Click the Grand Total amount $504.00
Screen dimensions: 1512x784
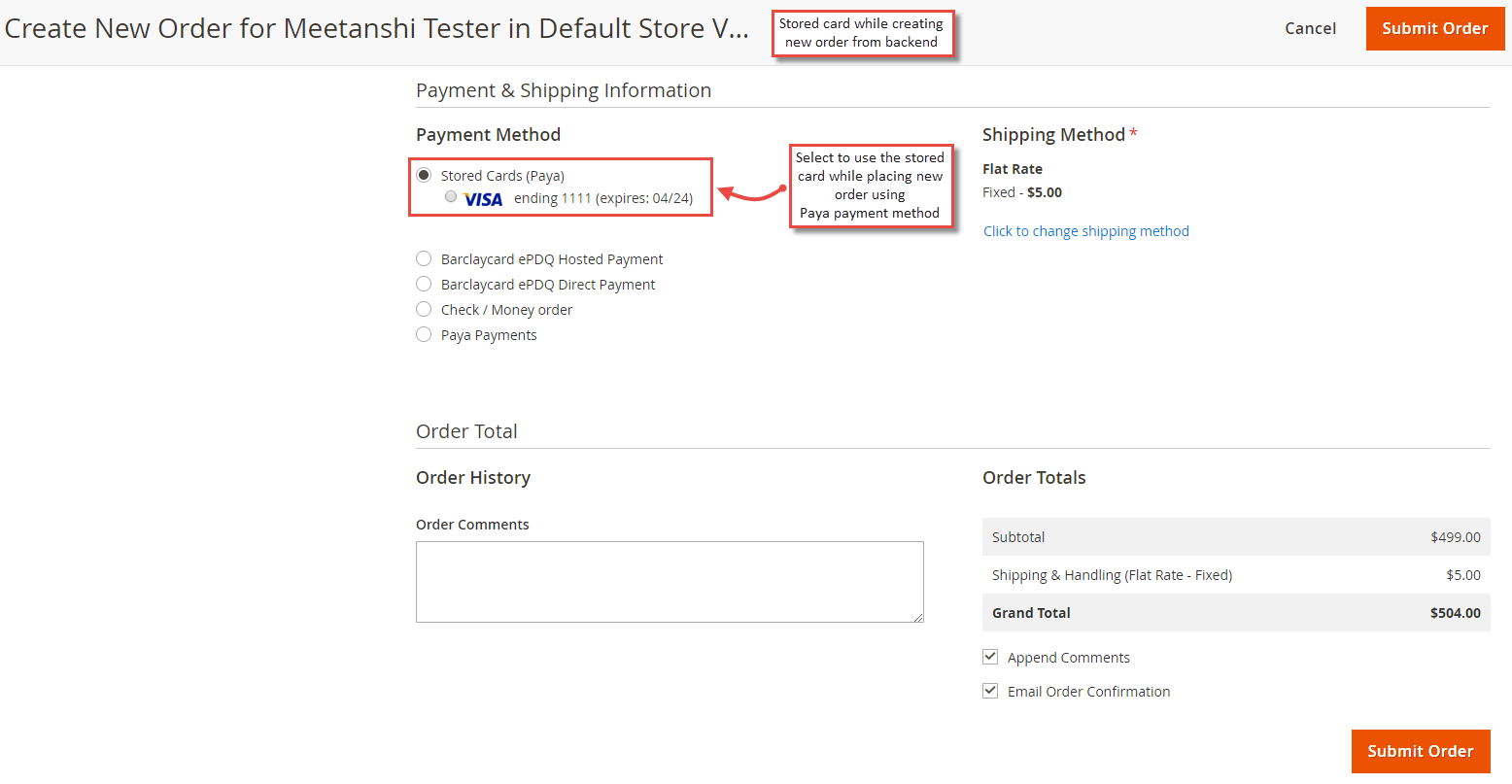[x=1455, y=613]
